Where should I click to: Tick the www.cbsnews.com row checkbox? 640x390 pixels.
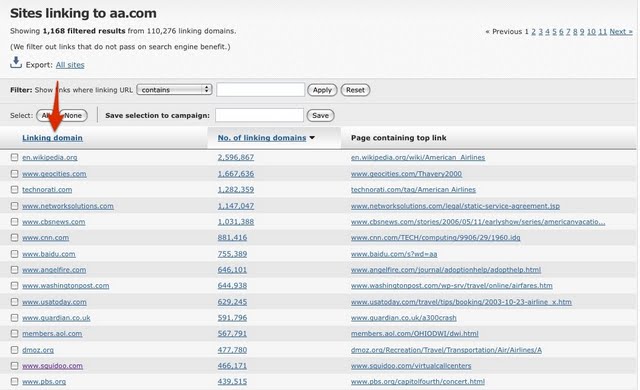click(x=15, y=222)
